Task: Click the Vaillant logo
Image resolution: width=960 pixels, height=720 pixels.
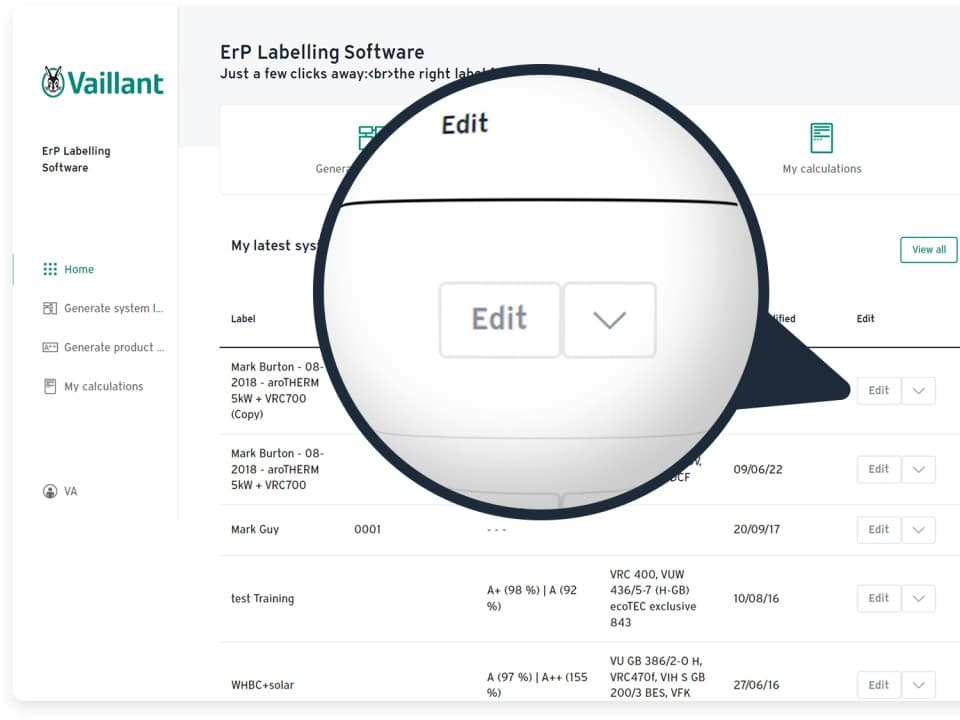Action: pos(102,82)
